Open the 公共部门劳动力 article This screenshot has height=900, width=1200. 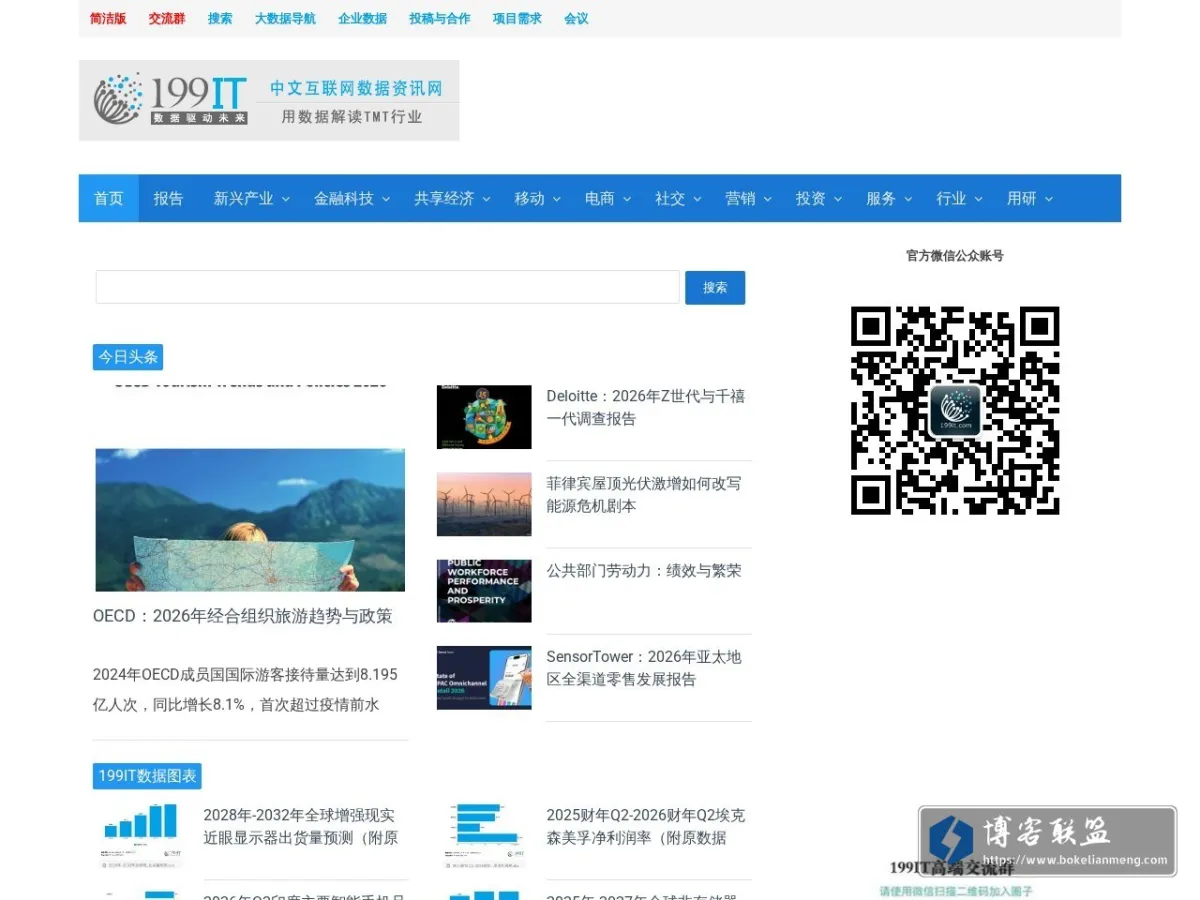(x=644, y=571)
